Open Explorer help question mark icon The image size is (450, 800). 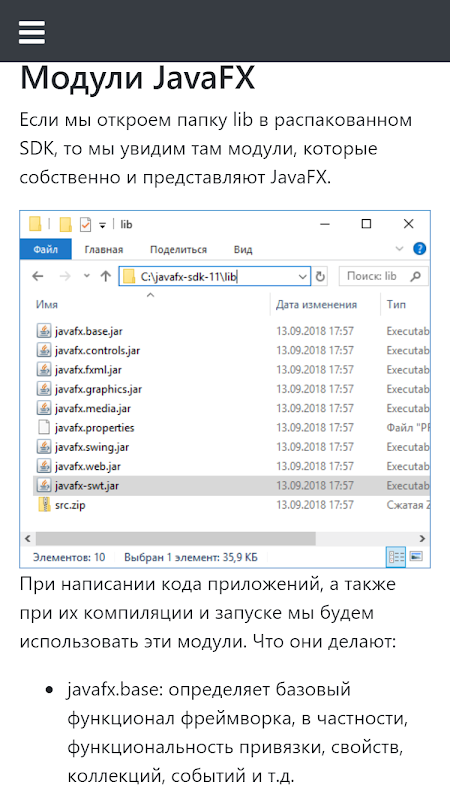pos(419,249)
